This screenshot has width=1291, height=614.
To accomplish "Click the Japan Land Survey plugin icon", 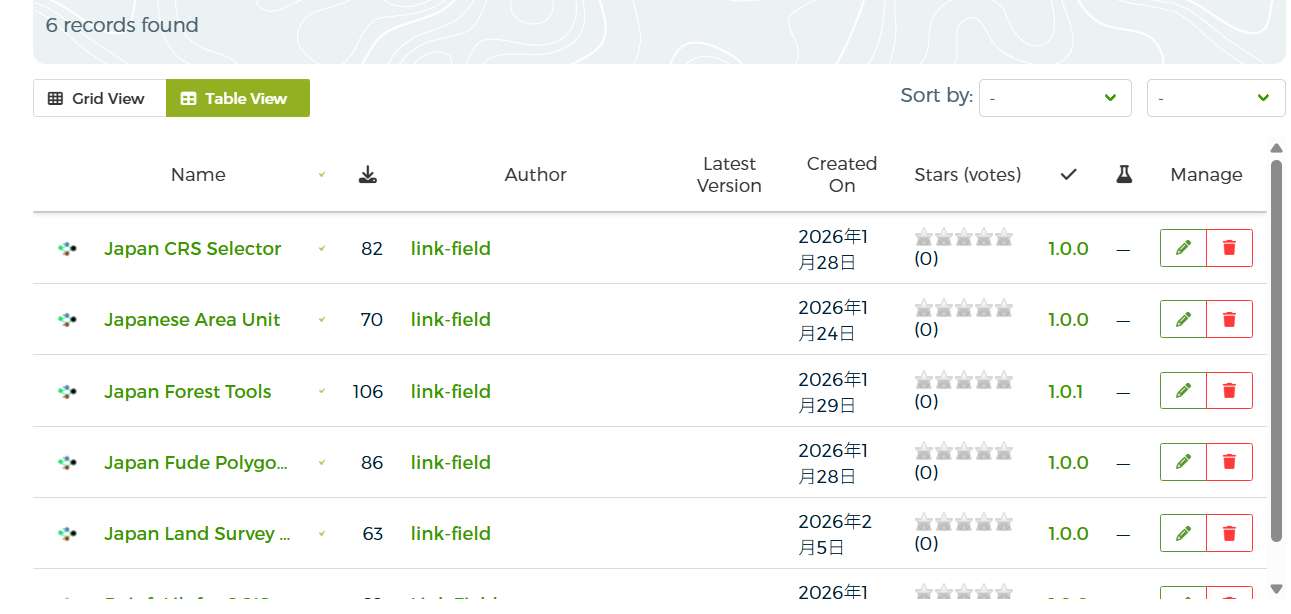I will coord(67,534).
